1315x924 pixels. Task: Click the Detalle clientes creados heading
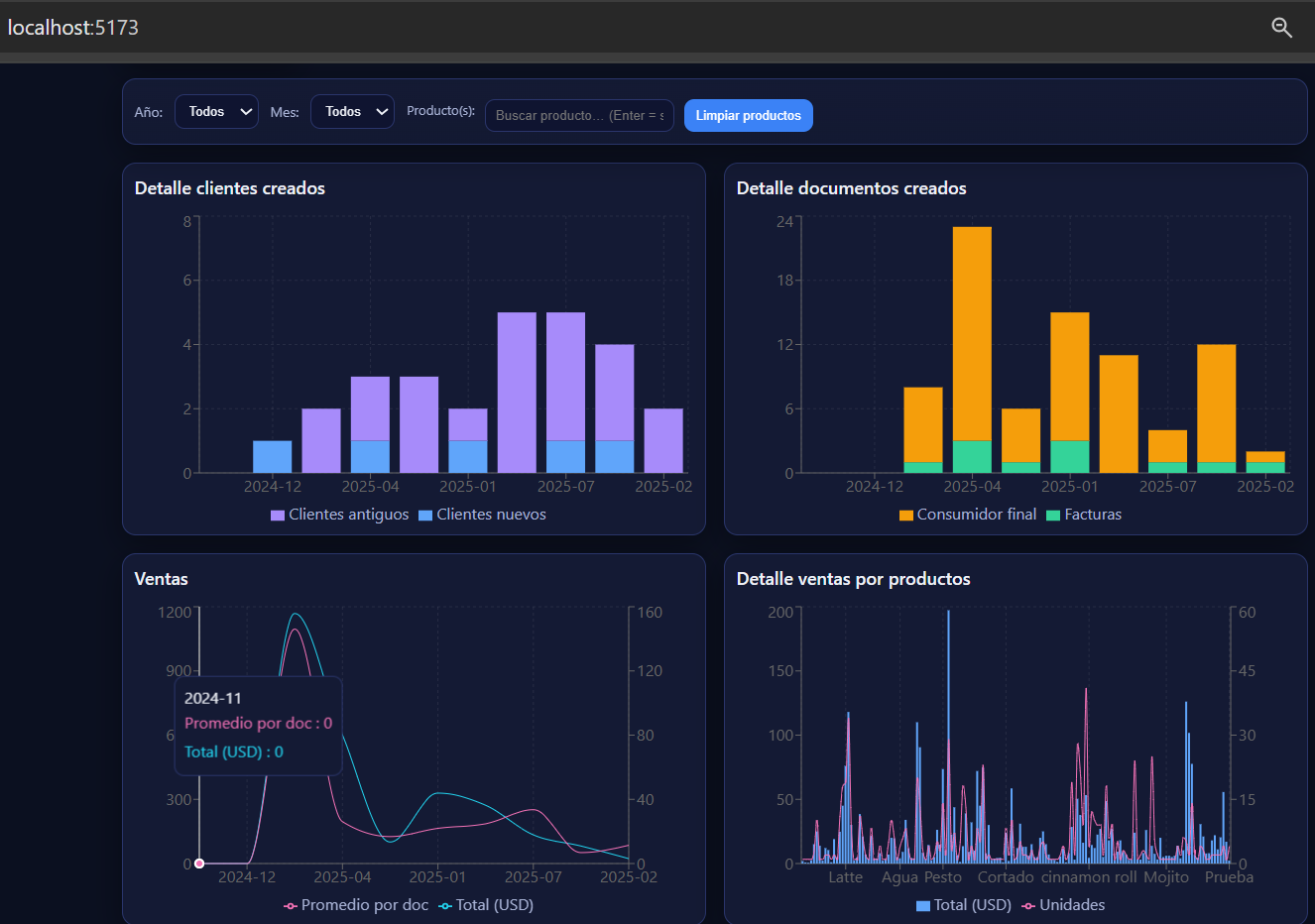[230, 188]
